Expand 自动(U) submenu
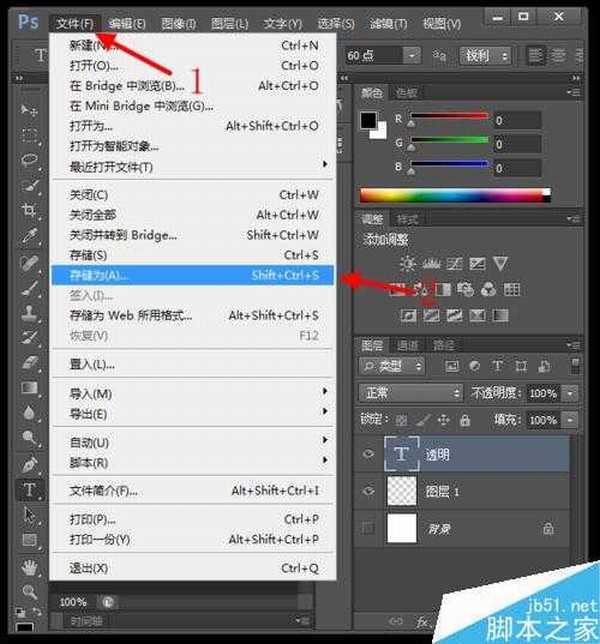This screenshot has width=600, height=644. click(x=191, y=442)
